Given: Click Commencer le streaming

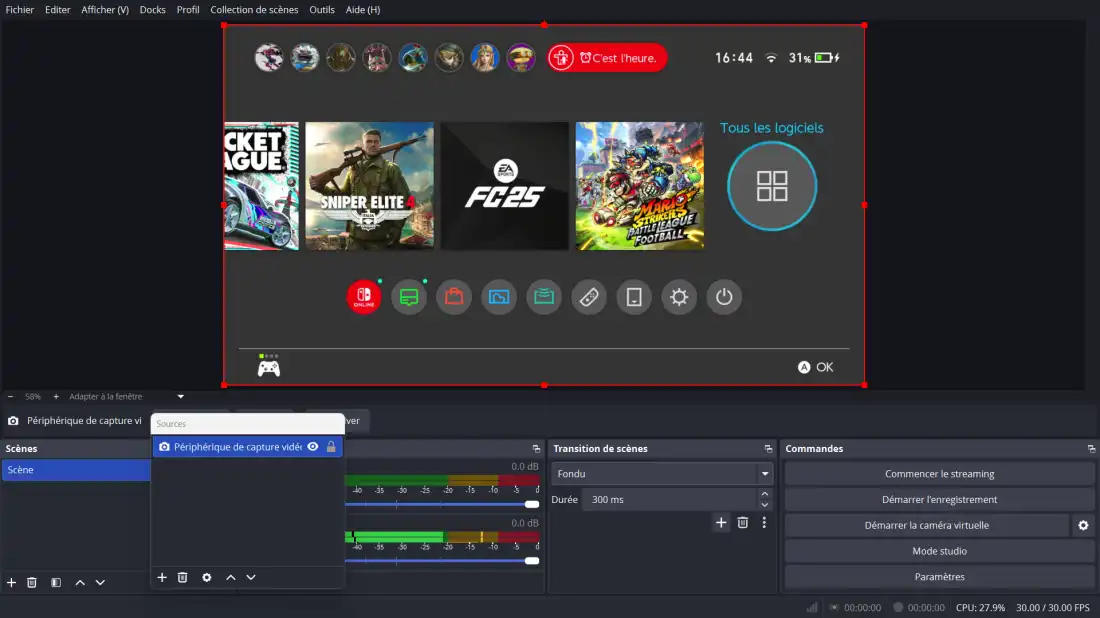Looking at the screenshot, I should tap(939, 474).
